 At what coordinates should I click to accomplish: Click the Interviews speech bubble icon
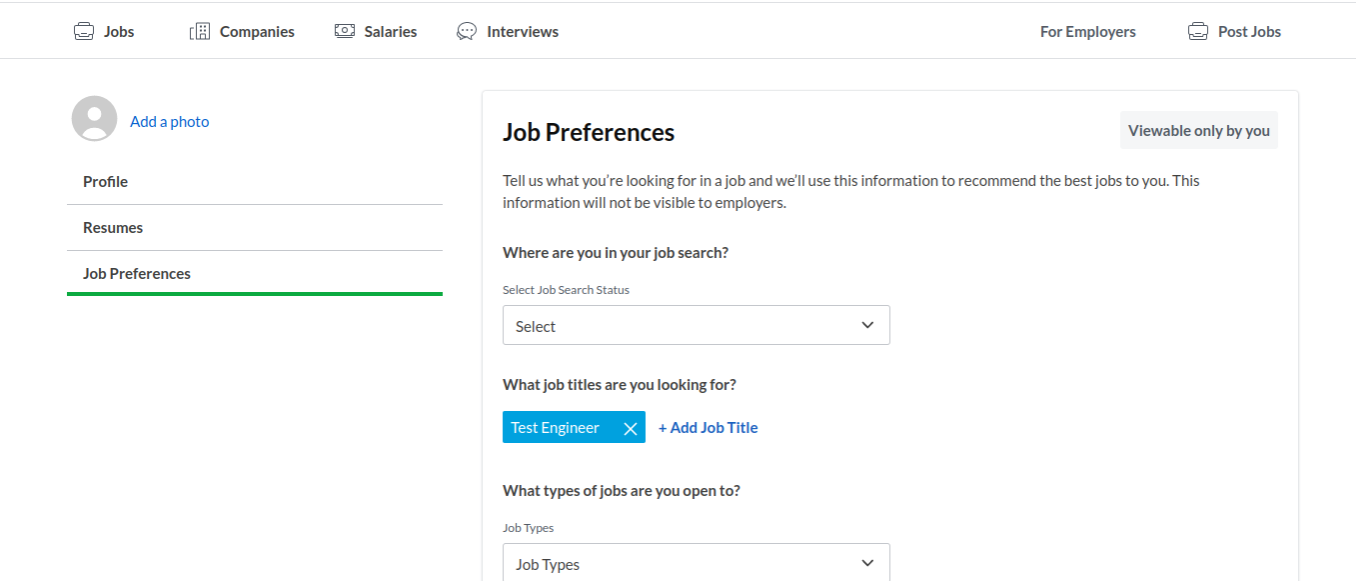tap(467, 31)
